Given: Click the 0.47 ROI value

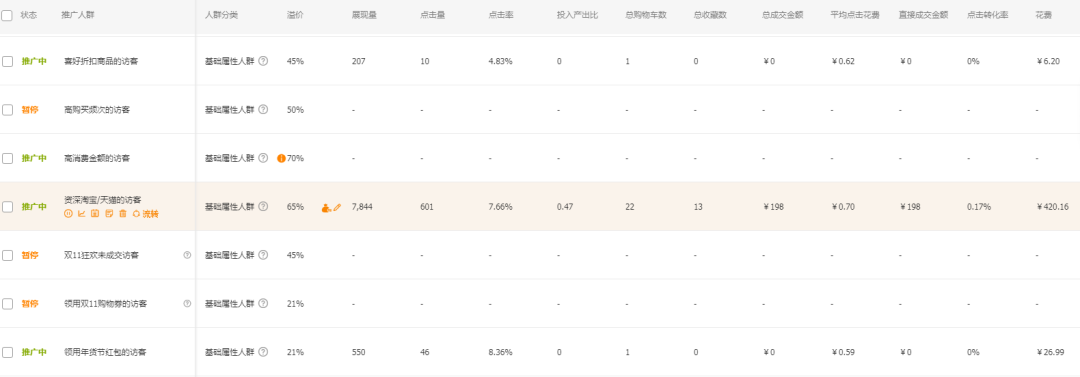Looking at the screenshot, I should pyautogui.click(x=565, y=206).
